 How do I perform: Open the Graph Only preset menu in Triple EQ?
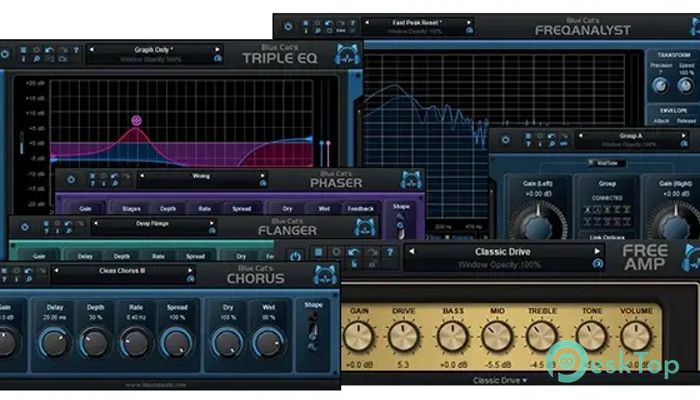[154, 49]
